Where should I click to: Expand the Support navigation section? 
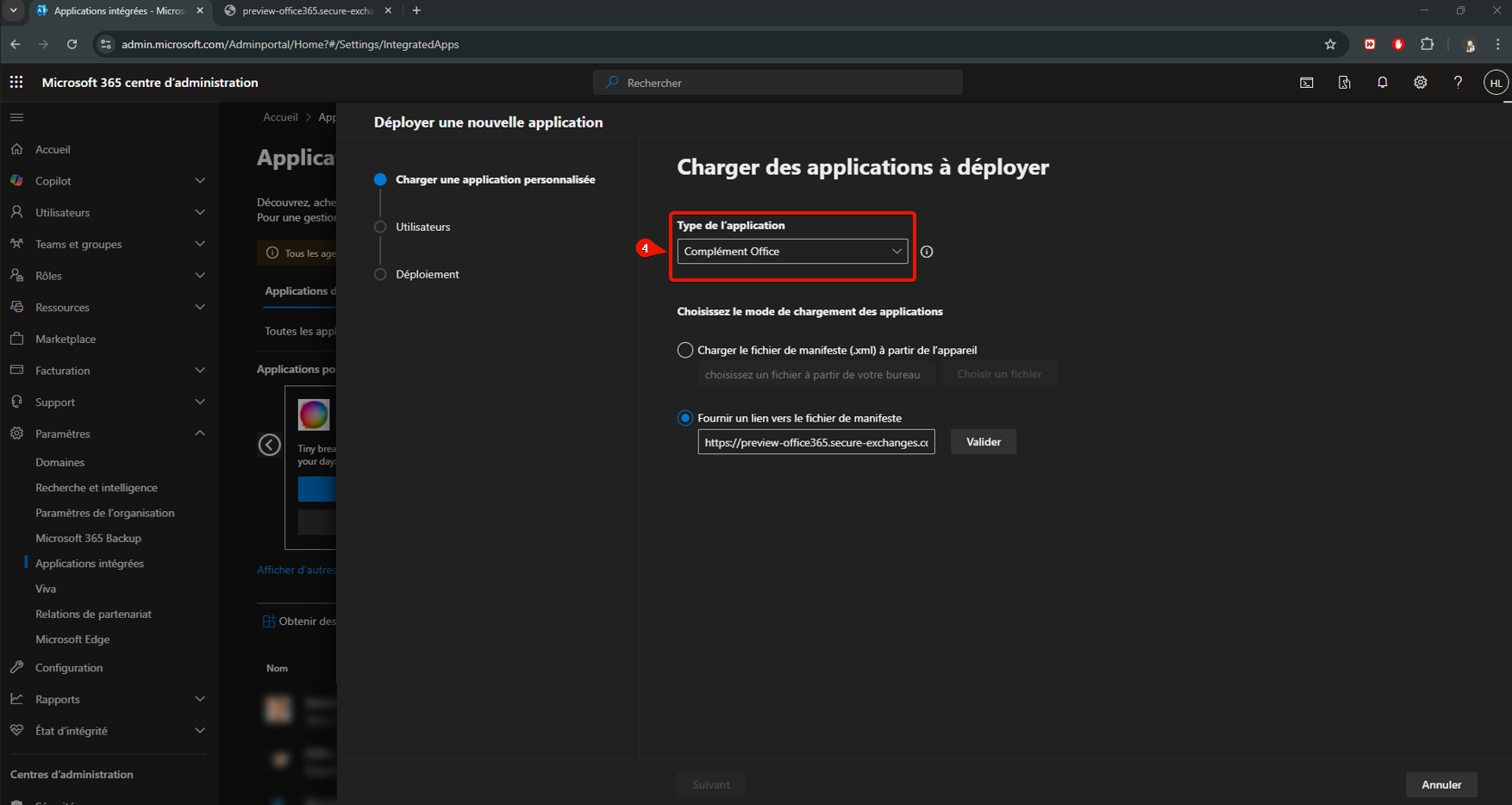pyautogui.click(x=200, y=402)
